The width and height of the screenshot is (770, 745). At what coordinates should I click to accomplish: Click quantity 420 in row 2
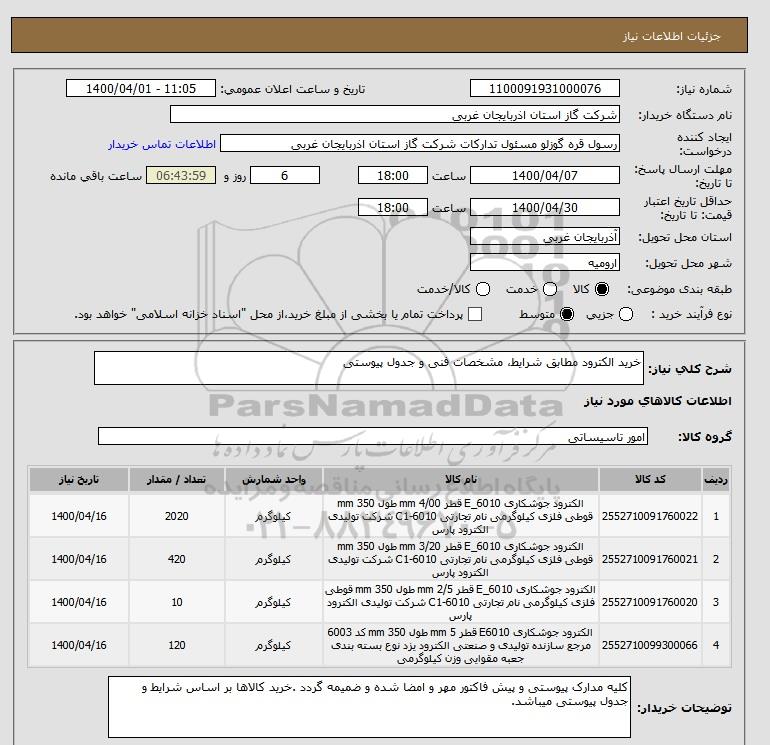[177, 559]
